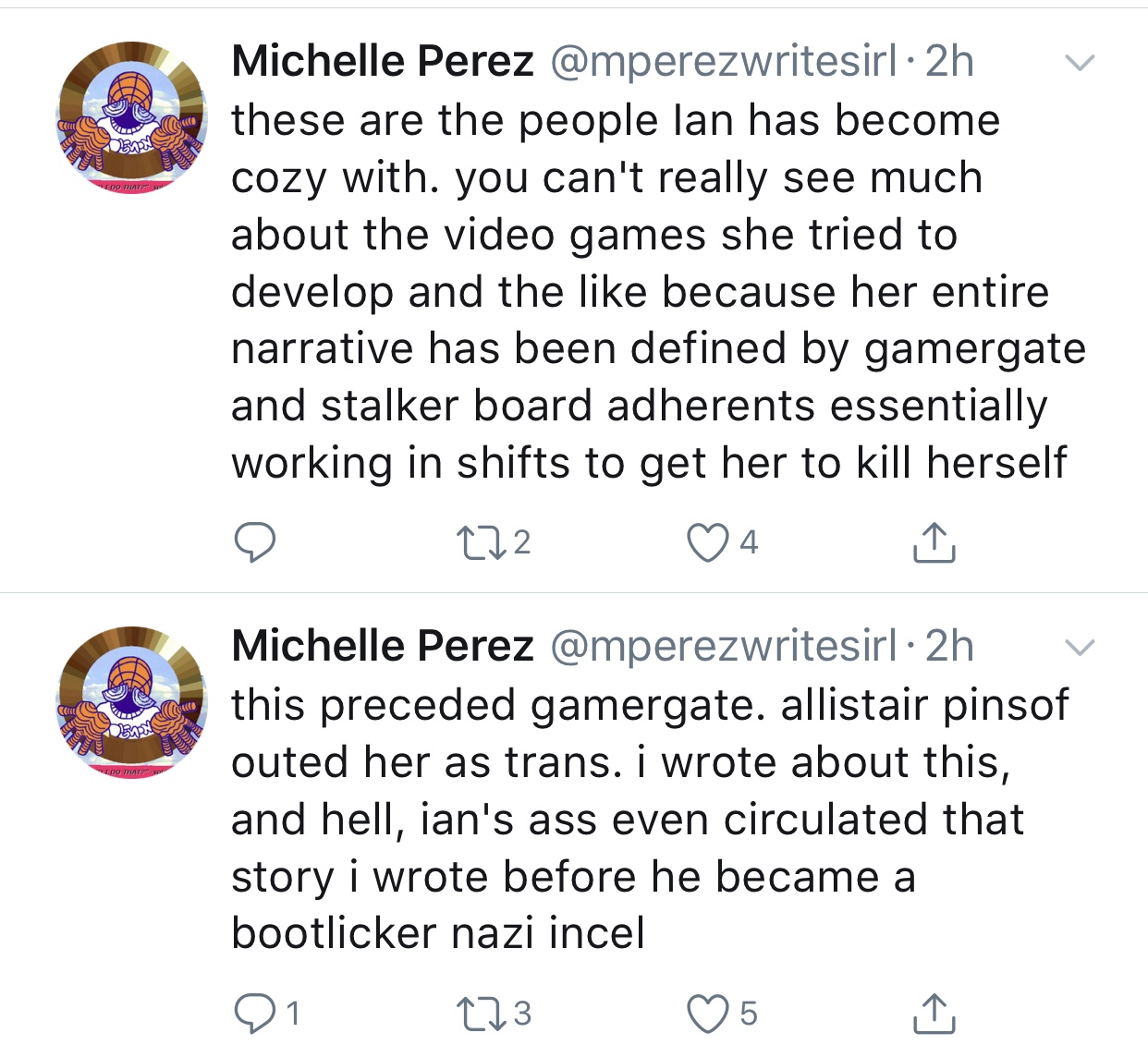
Task: Like the first tweet with 4 likes
Action: (722, 542)
